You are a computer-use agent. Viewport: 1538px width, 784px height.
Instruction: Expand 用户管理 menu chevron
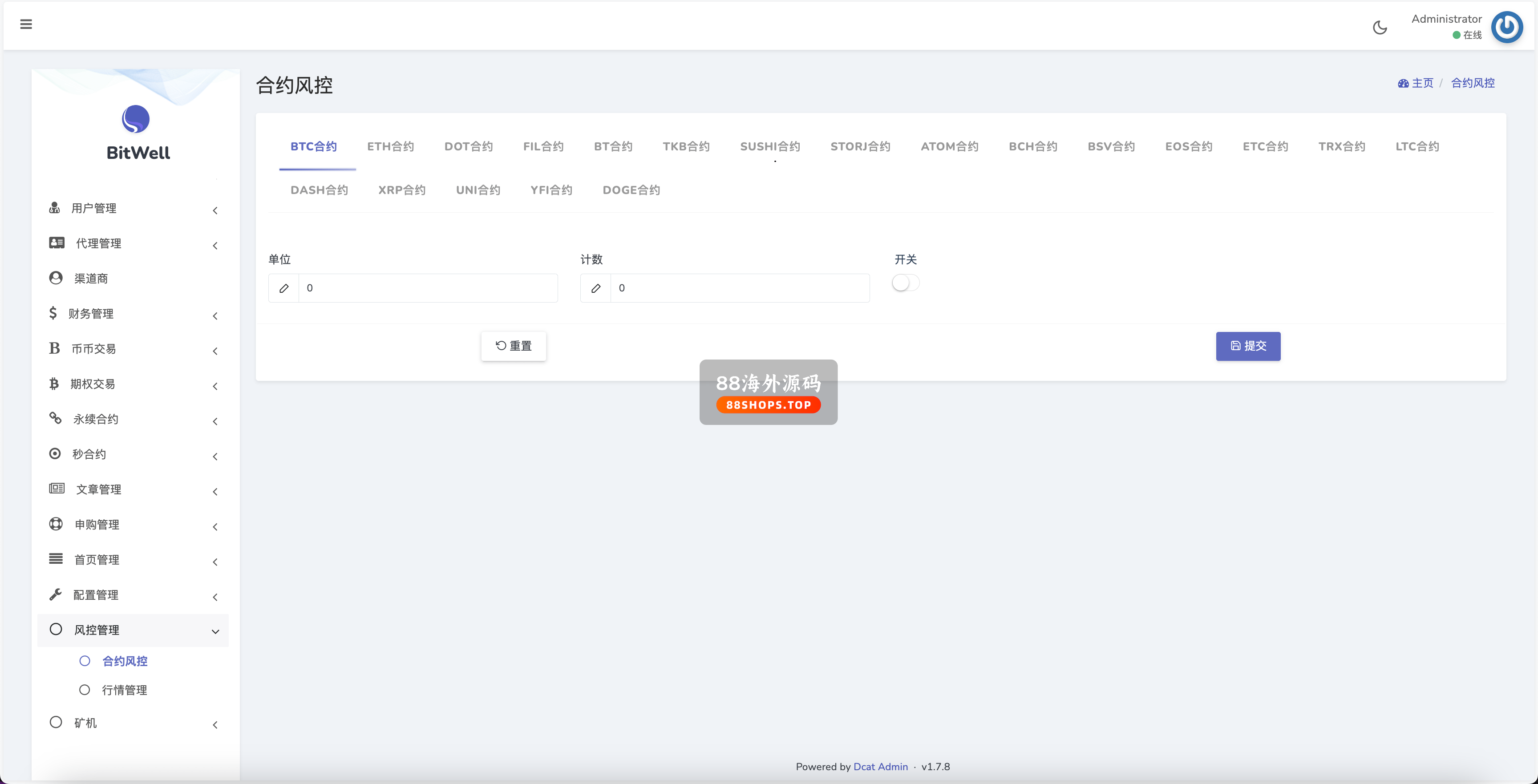tap(215, 210)
